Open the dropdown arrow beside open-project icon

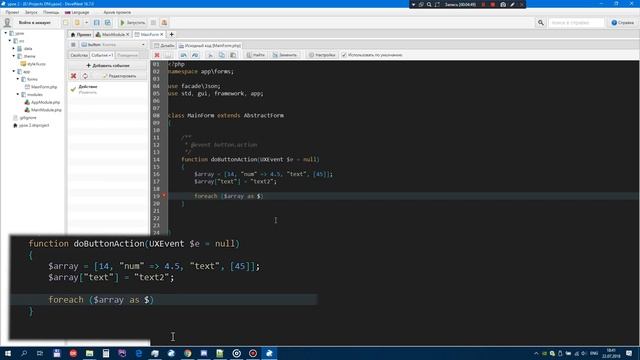point(86,22)
